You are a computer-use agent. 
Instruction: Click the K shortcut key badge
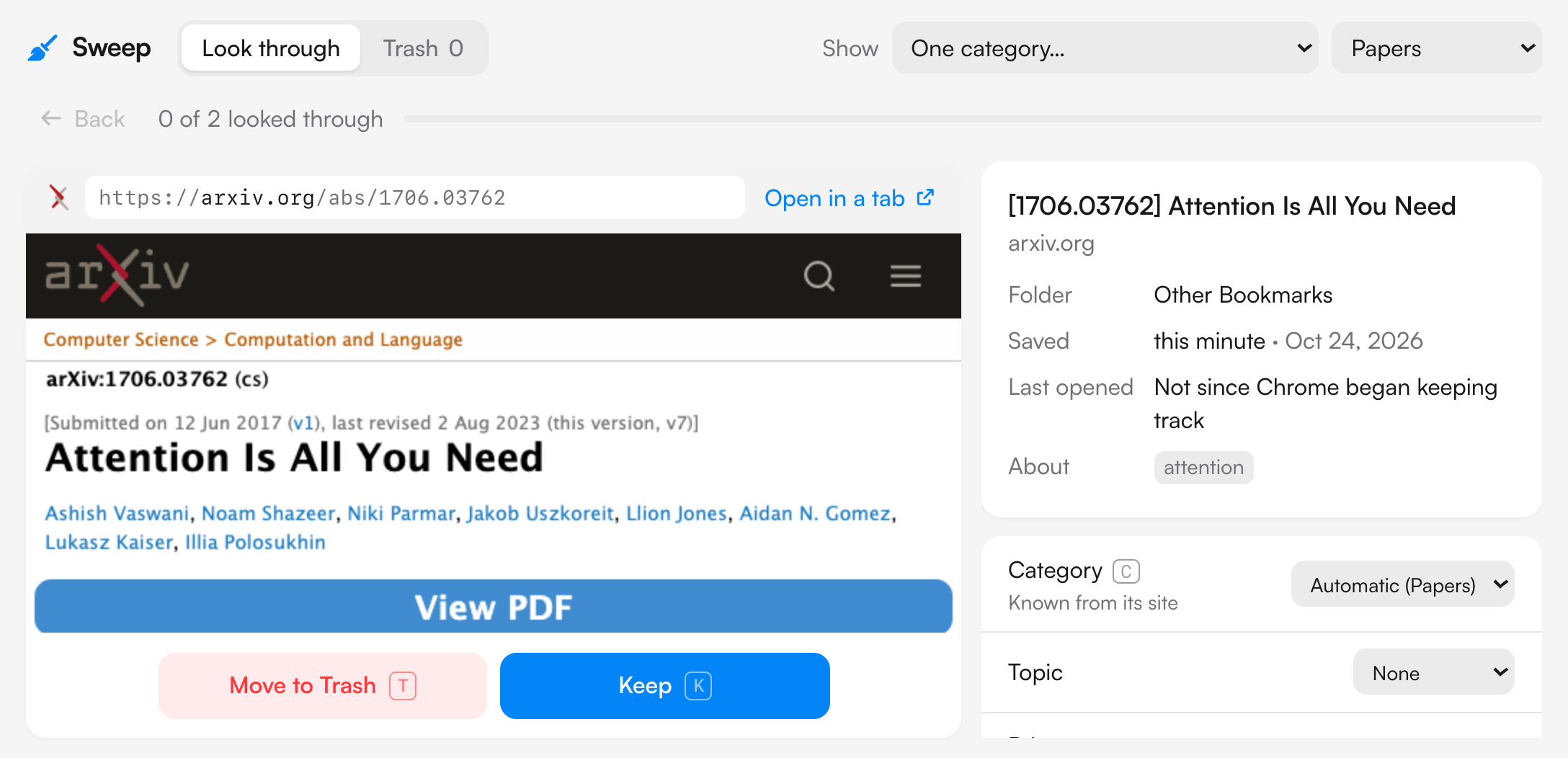point(698,685)
